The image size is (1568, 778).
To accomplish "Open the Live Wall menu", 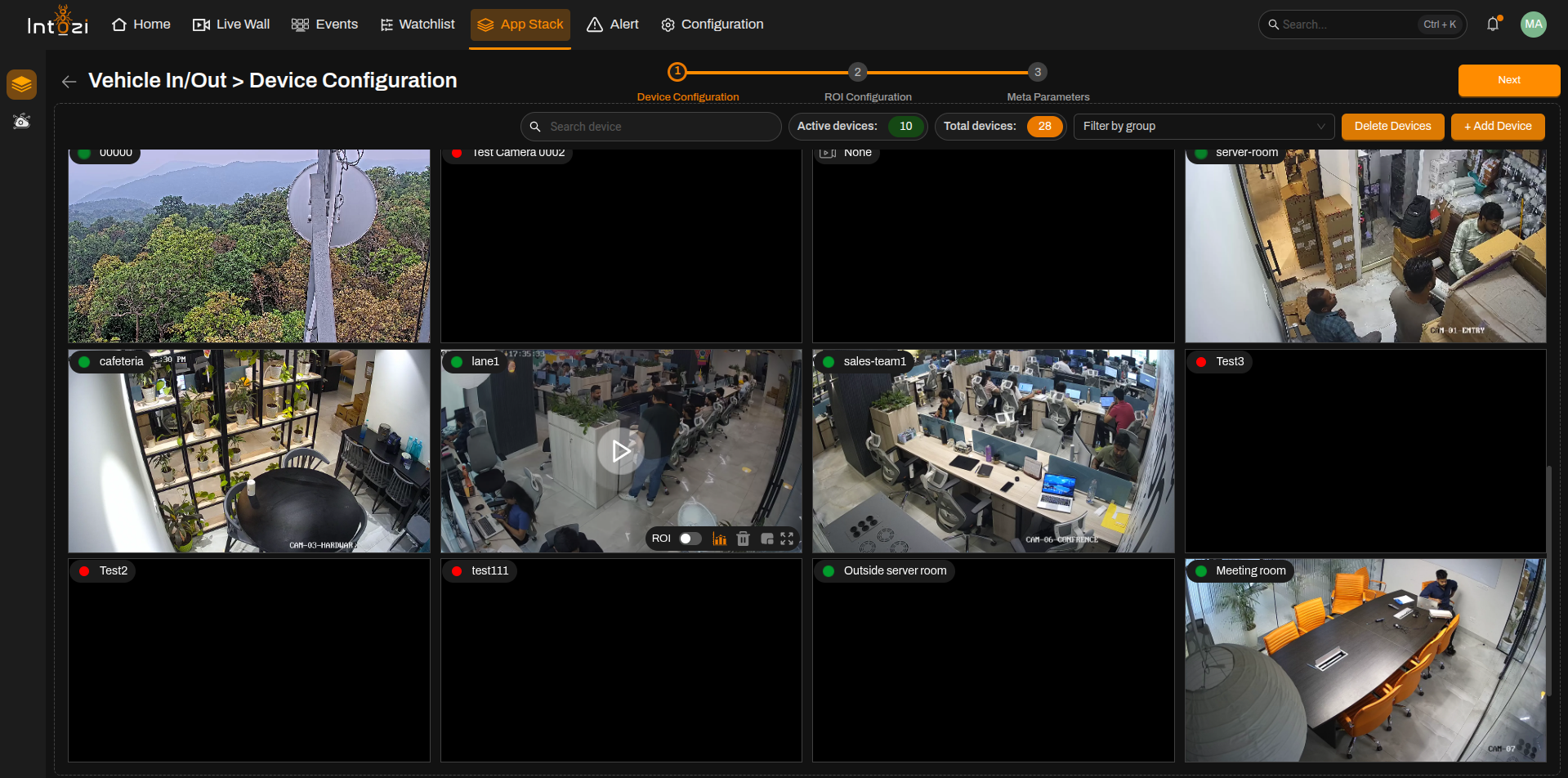I will click(x=231, y=25).
